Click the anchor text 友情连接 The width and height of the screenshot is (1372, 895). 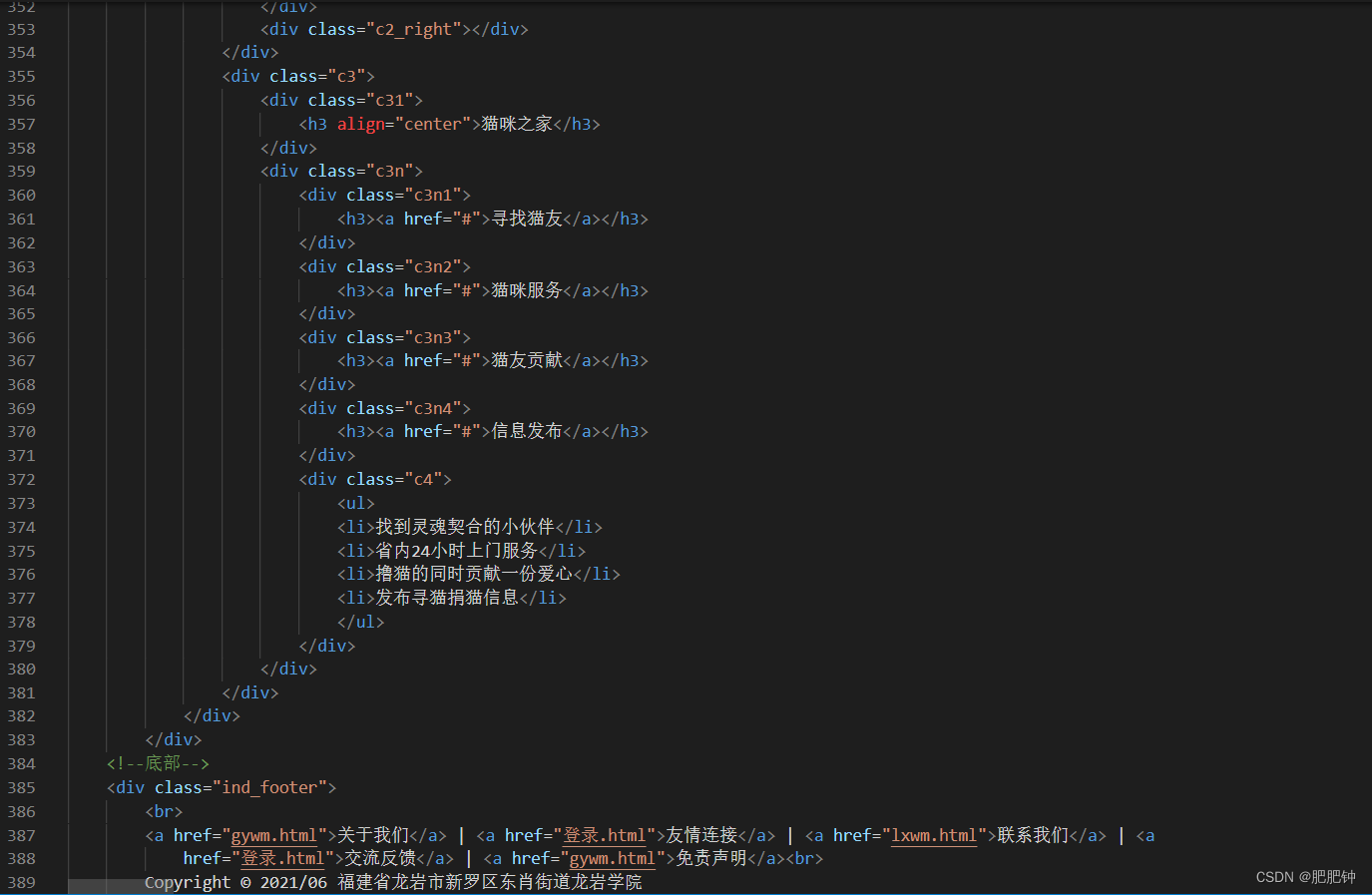coord(701,835)
